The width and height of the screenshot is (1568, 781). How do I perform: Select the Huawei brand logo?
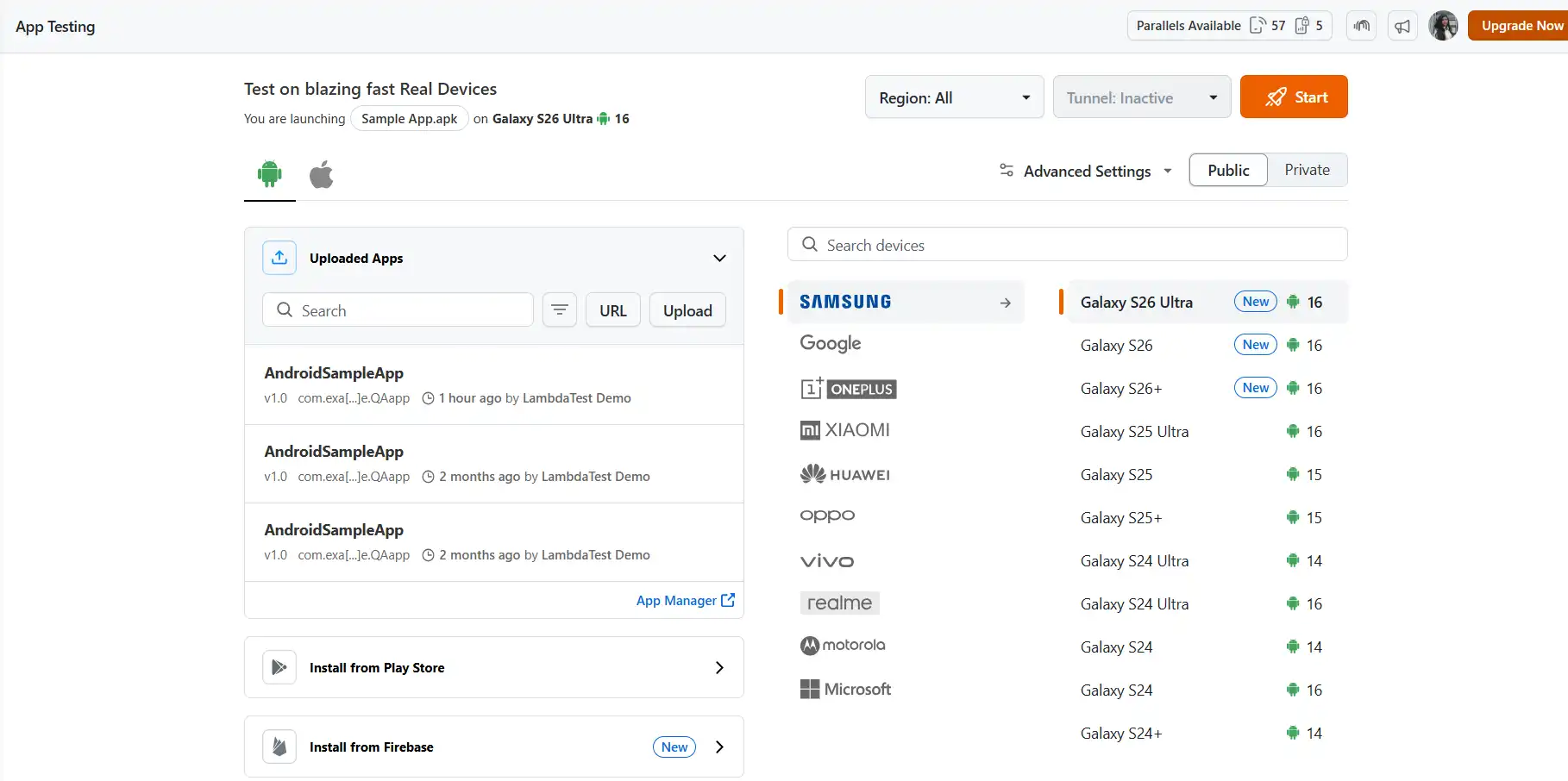(845, 474)
